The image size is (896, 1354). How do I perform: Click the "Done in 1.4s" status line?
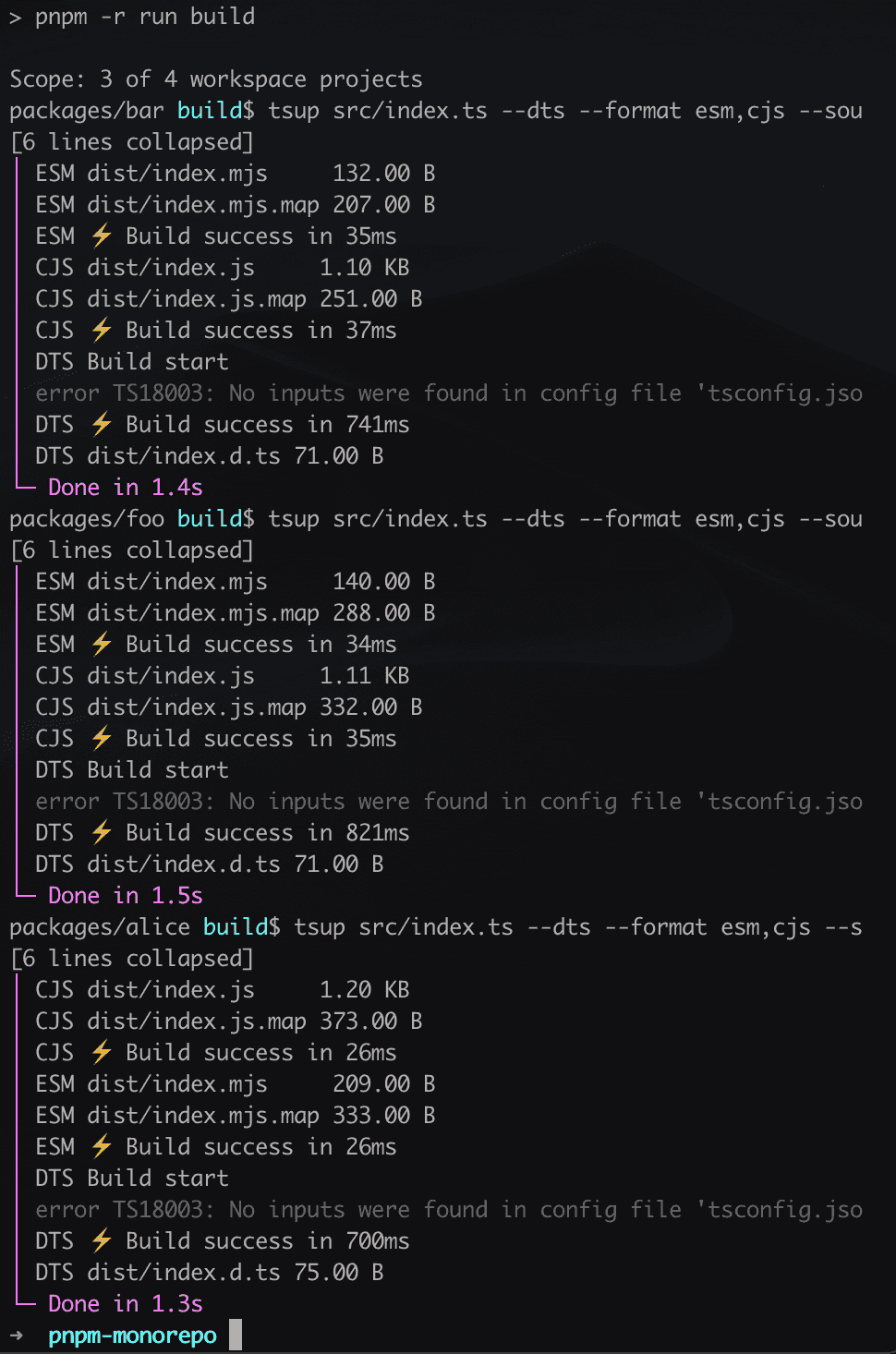pyautogui.click(x=125, y=488)
